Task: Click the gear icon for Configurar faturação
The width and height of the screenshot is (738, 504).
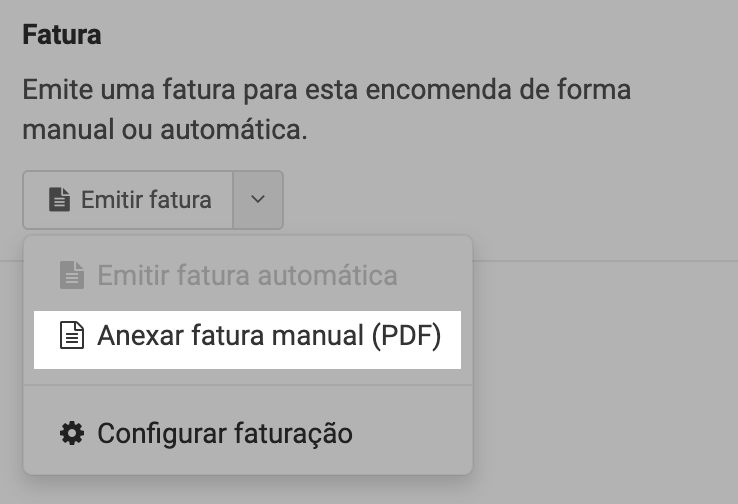Action: point(71,434)
